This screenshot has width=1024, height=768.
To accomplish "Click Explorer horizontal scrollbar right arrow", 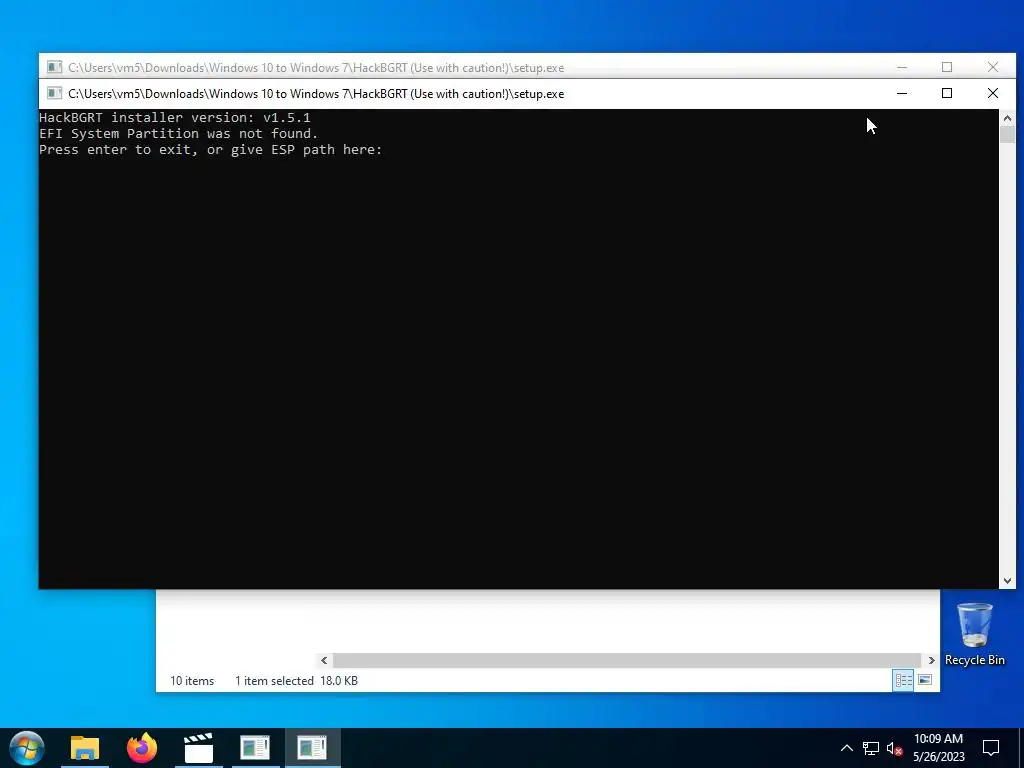I will [x=931, y=660].
